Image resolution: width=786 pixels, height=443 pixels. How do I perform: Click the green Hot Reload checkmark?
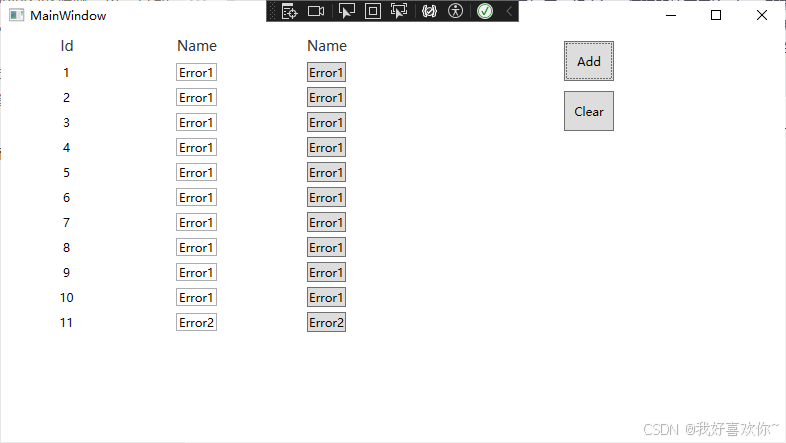[x=485, y=11]
